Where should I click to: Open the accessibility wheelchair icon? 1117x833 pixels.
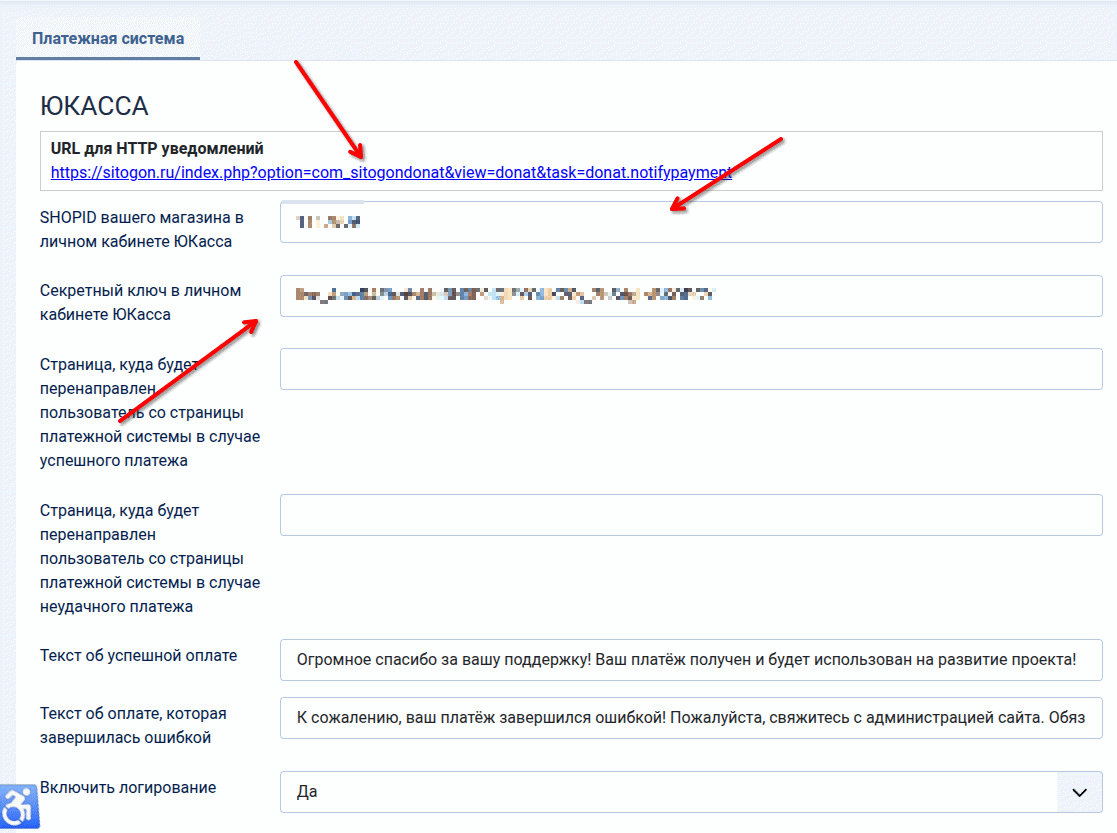[18, 807]
